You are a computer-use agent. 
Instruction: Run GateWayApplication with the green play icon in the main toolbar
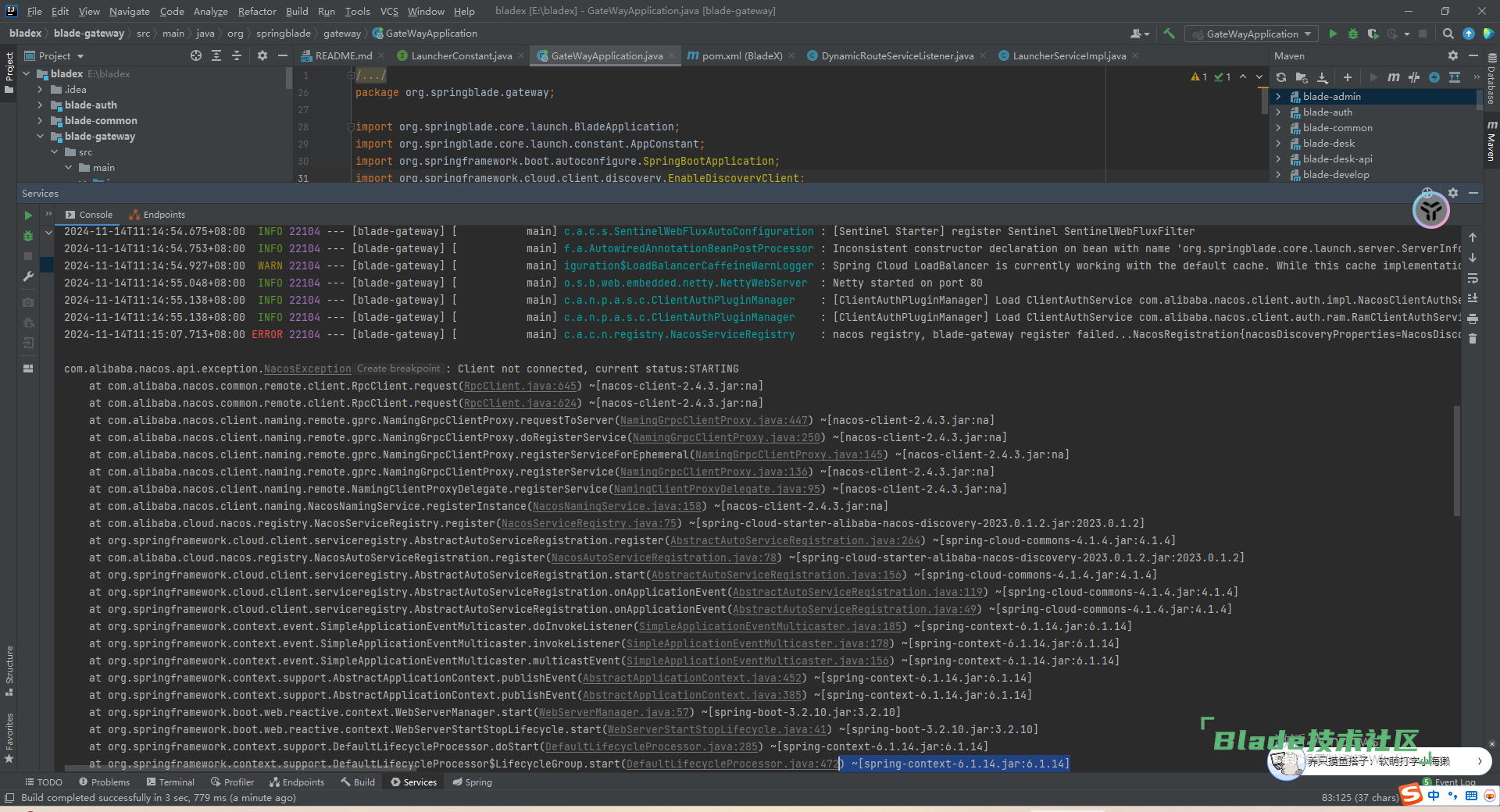click(1333, 34)
